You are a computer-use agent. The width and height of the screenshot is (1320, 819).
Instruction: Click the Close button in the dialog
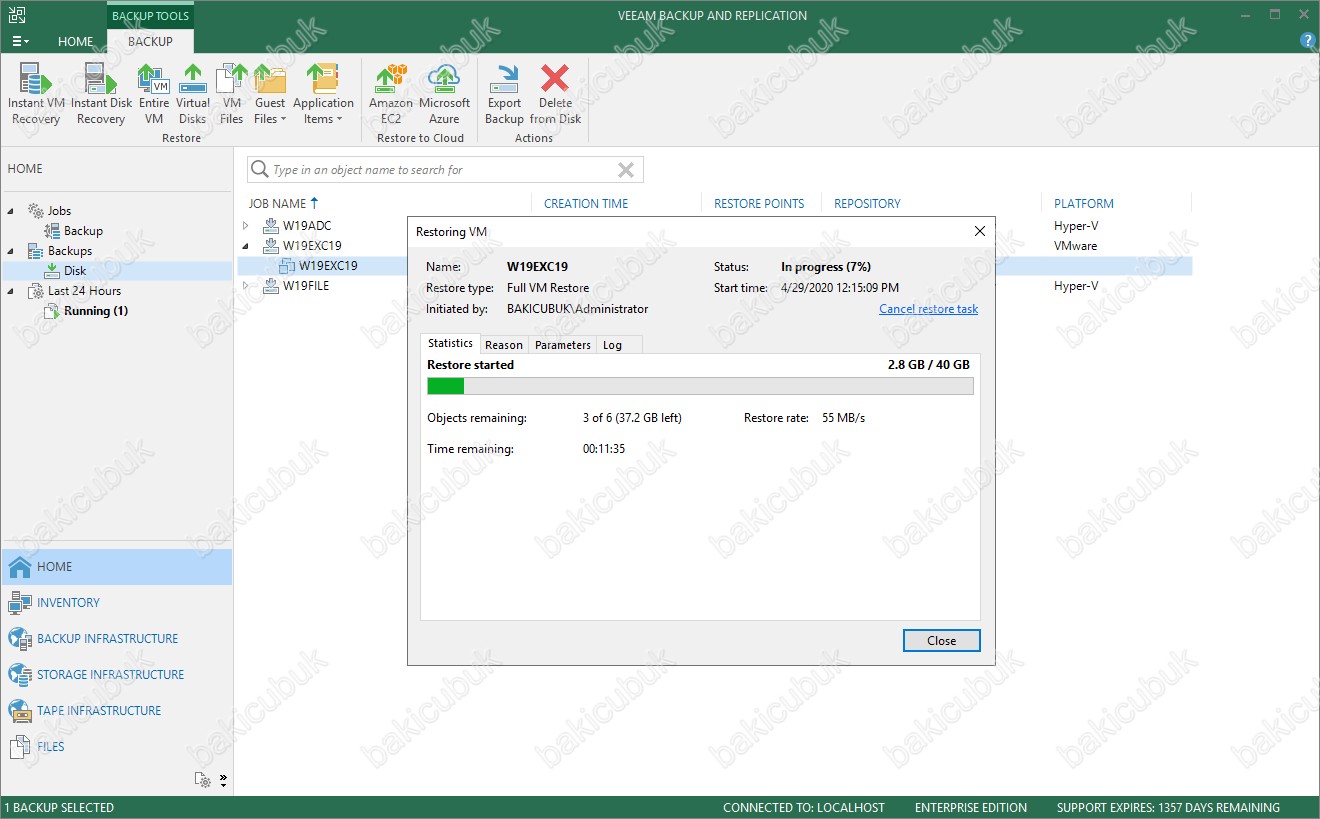(x=941, y=641)
